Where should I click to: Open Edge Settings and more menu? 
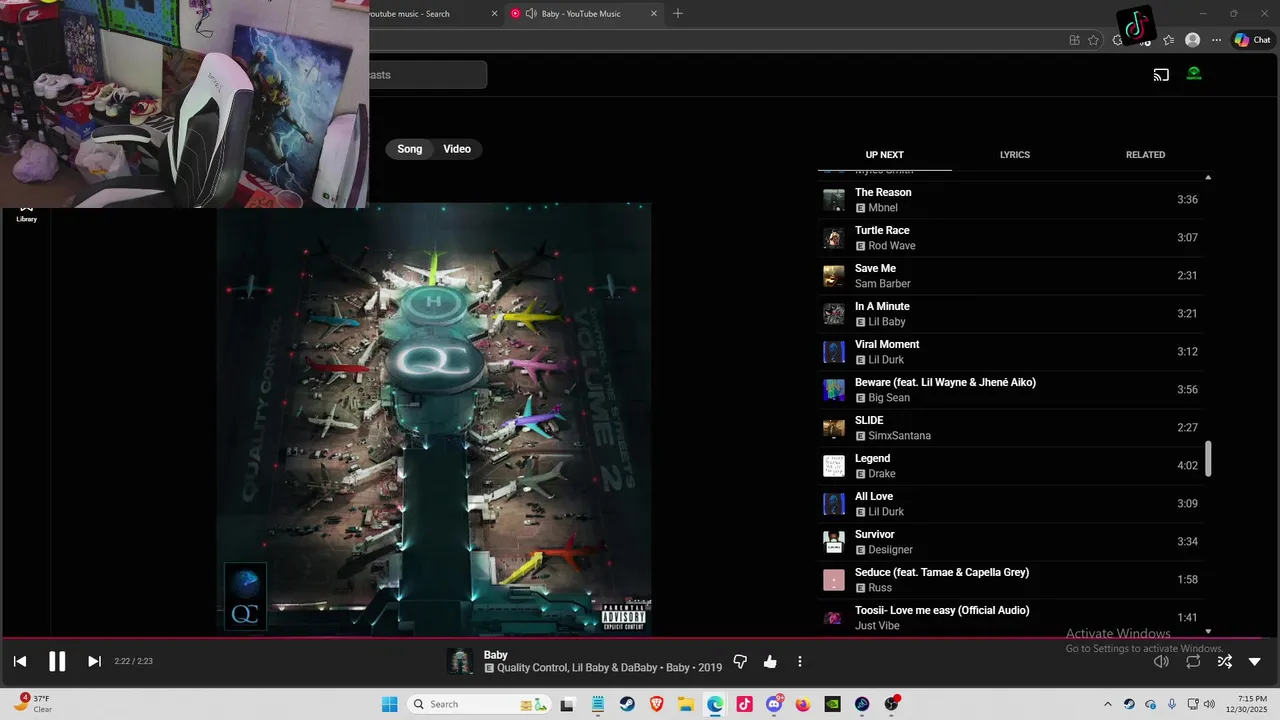pos(1216,40)
